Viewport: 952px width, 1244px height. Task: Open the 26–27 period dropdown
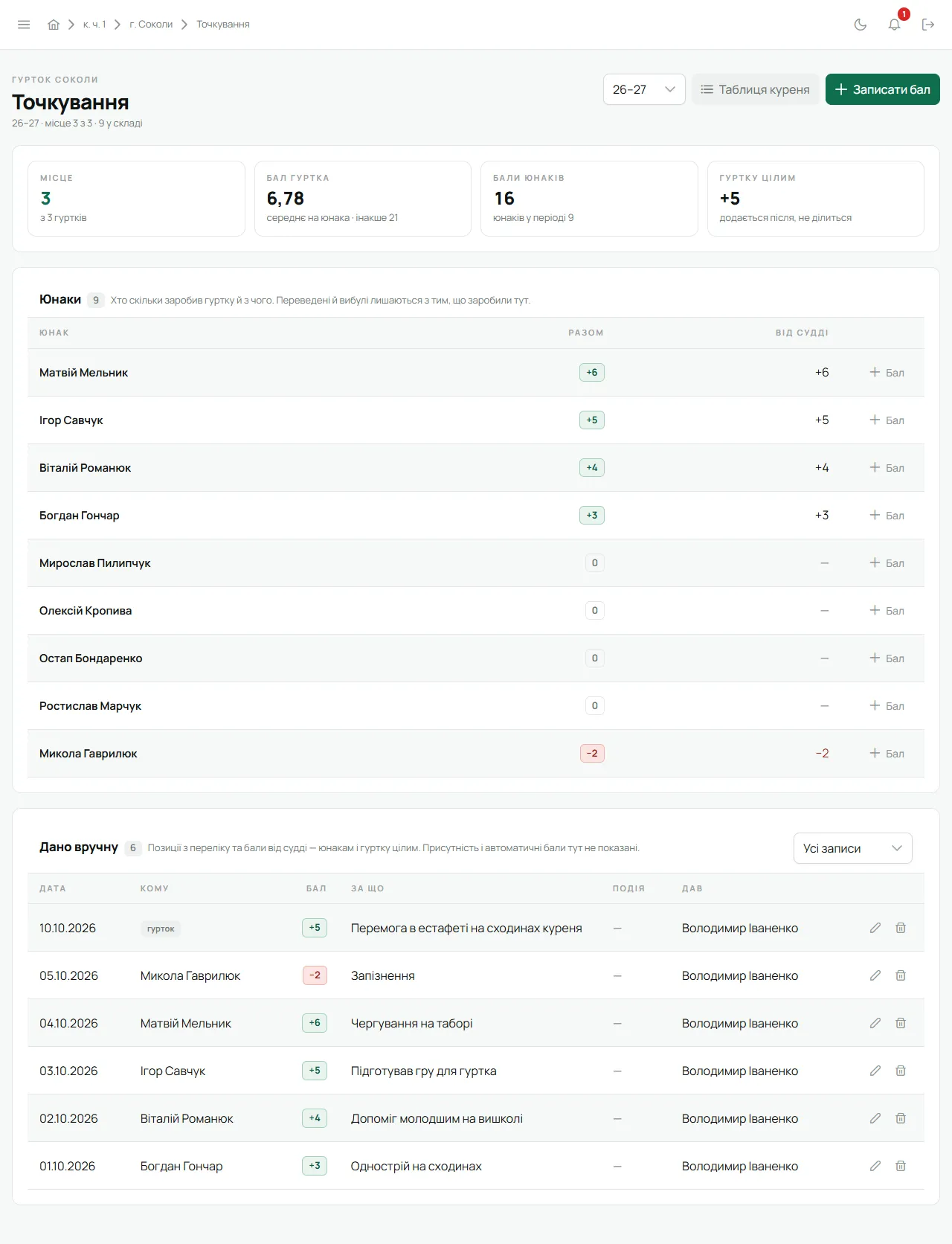click(x=644, y=89)
